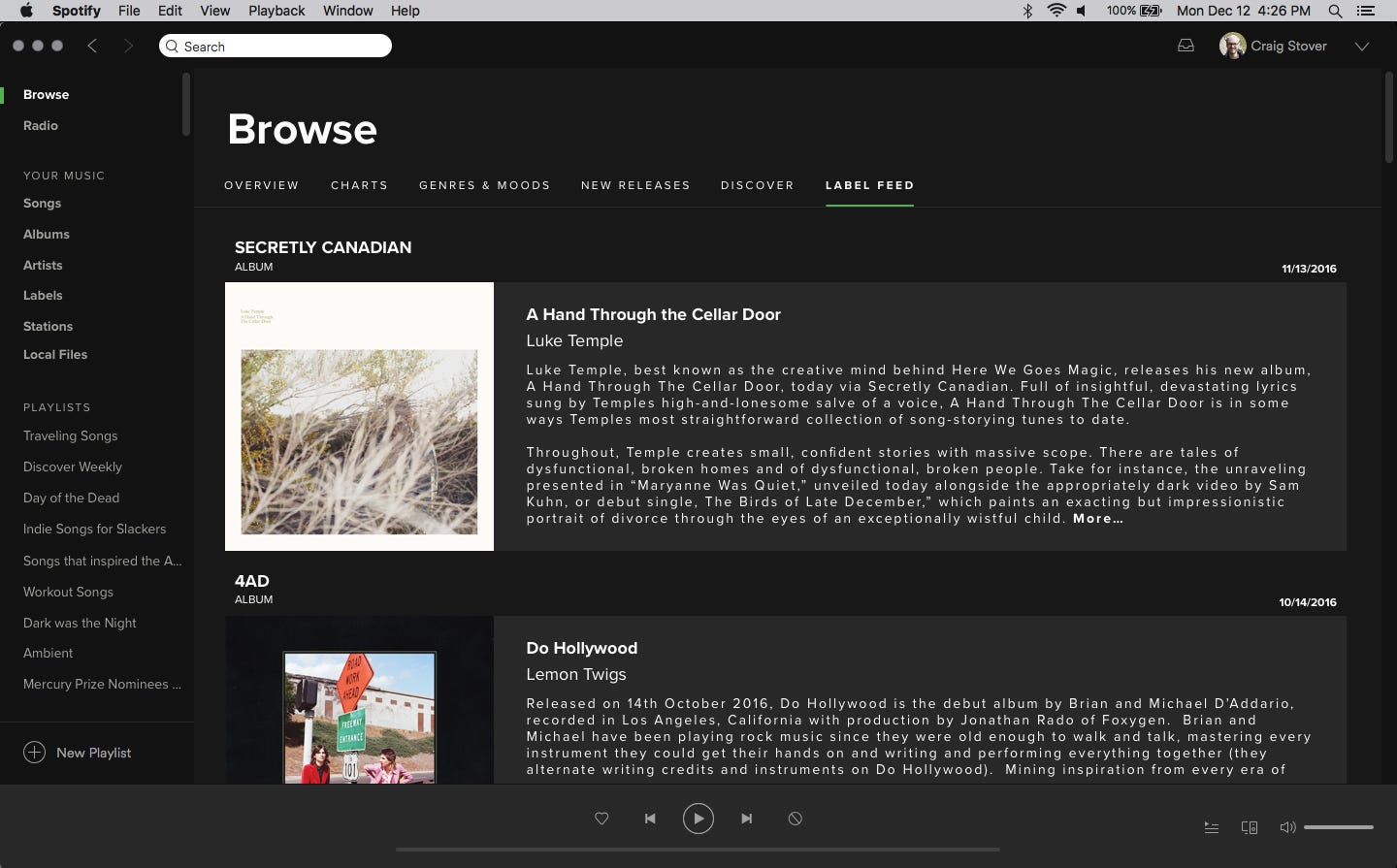Skip to the next track
1397x868 pixels.
pyautogui.click(x=747, y=819)
